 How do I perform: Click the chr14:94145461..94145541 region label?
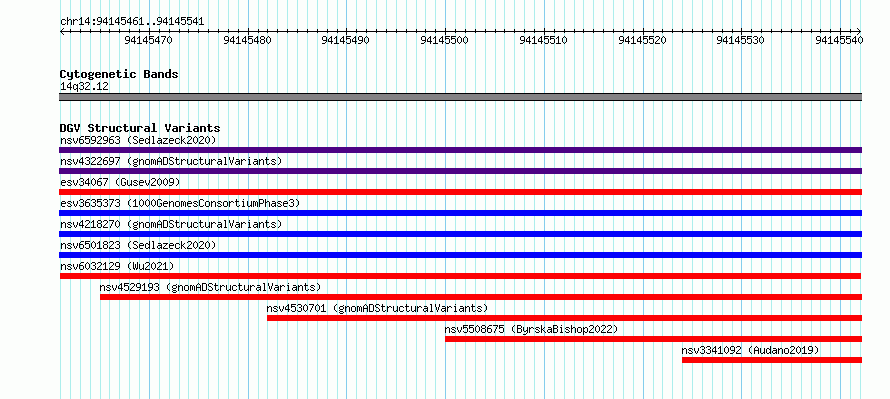pos(132,22)
